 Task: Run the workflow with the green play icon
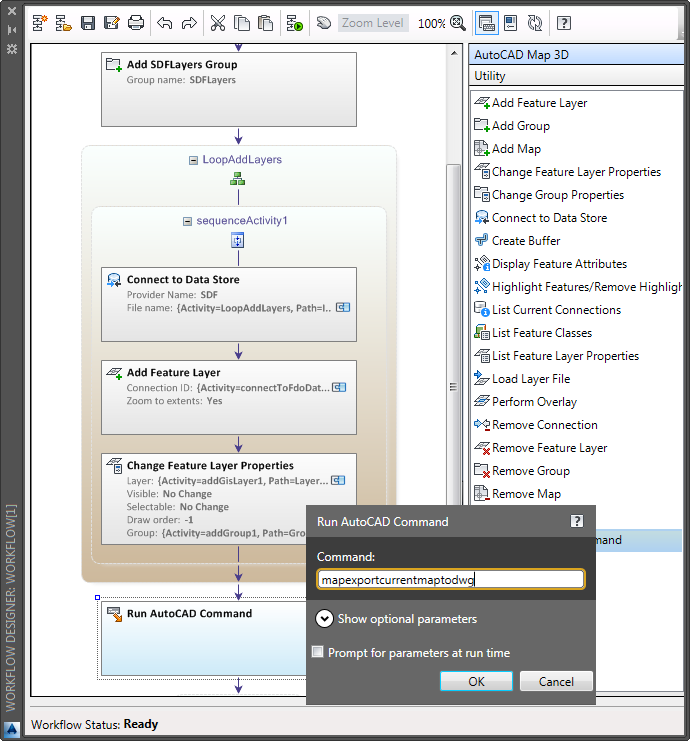pyautogui.click(x=295, y=23)
